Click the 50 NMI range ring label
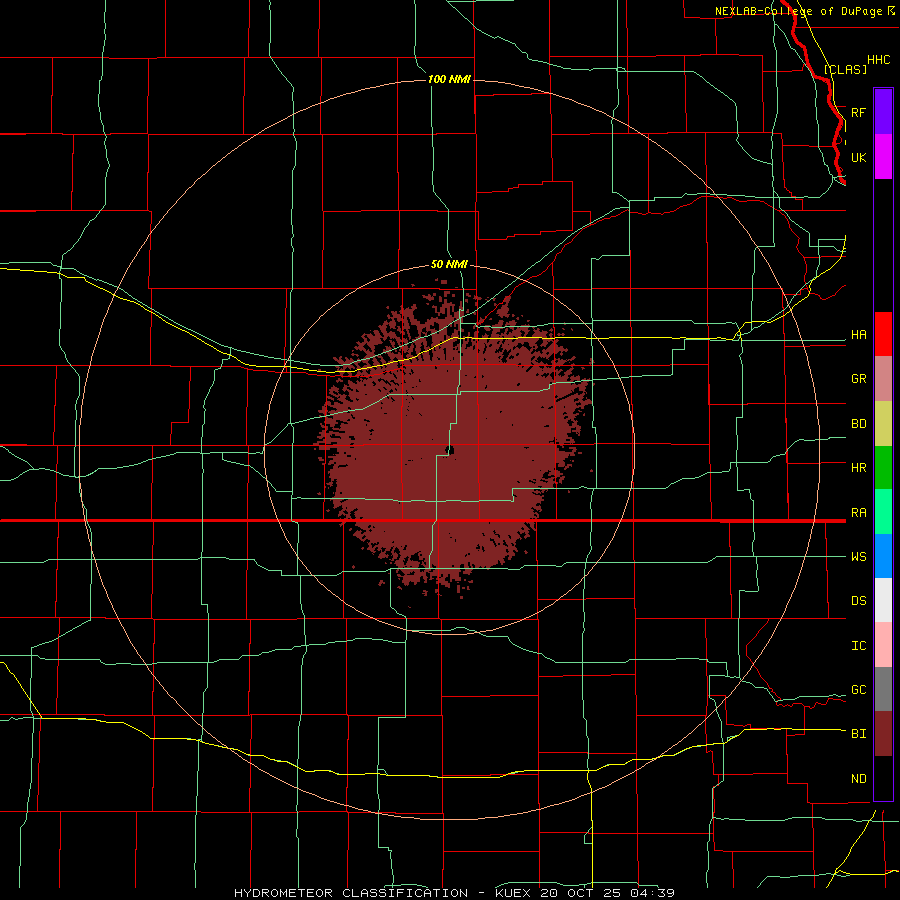This screenshot has height=900, width=900. click(x=449, y=264)
